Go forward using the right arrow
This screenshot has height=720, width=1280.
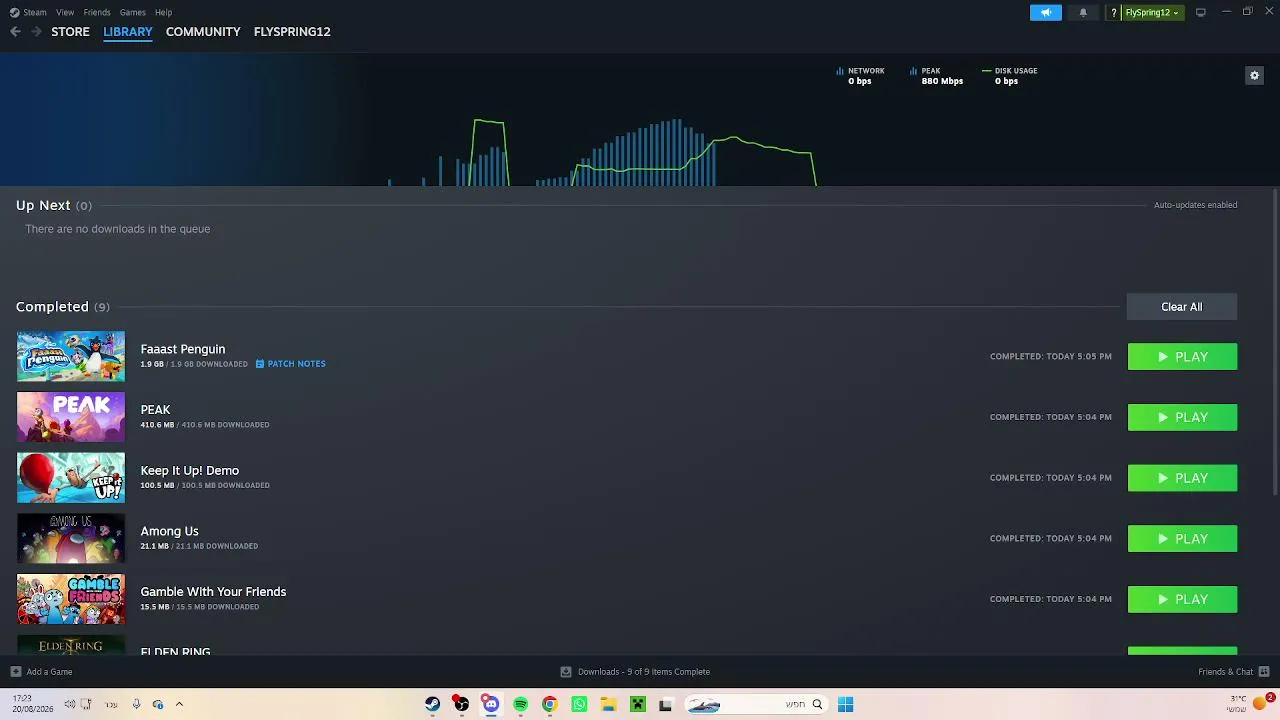[36, 32]
